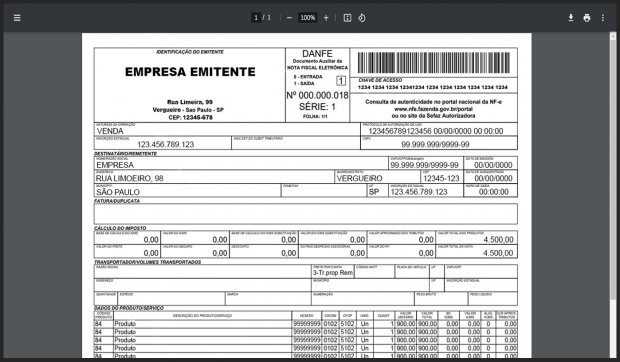Click the departure time 00:00:00

(493, 192)
